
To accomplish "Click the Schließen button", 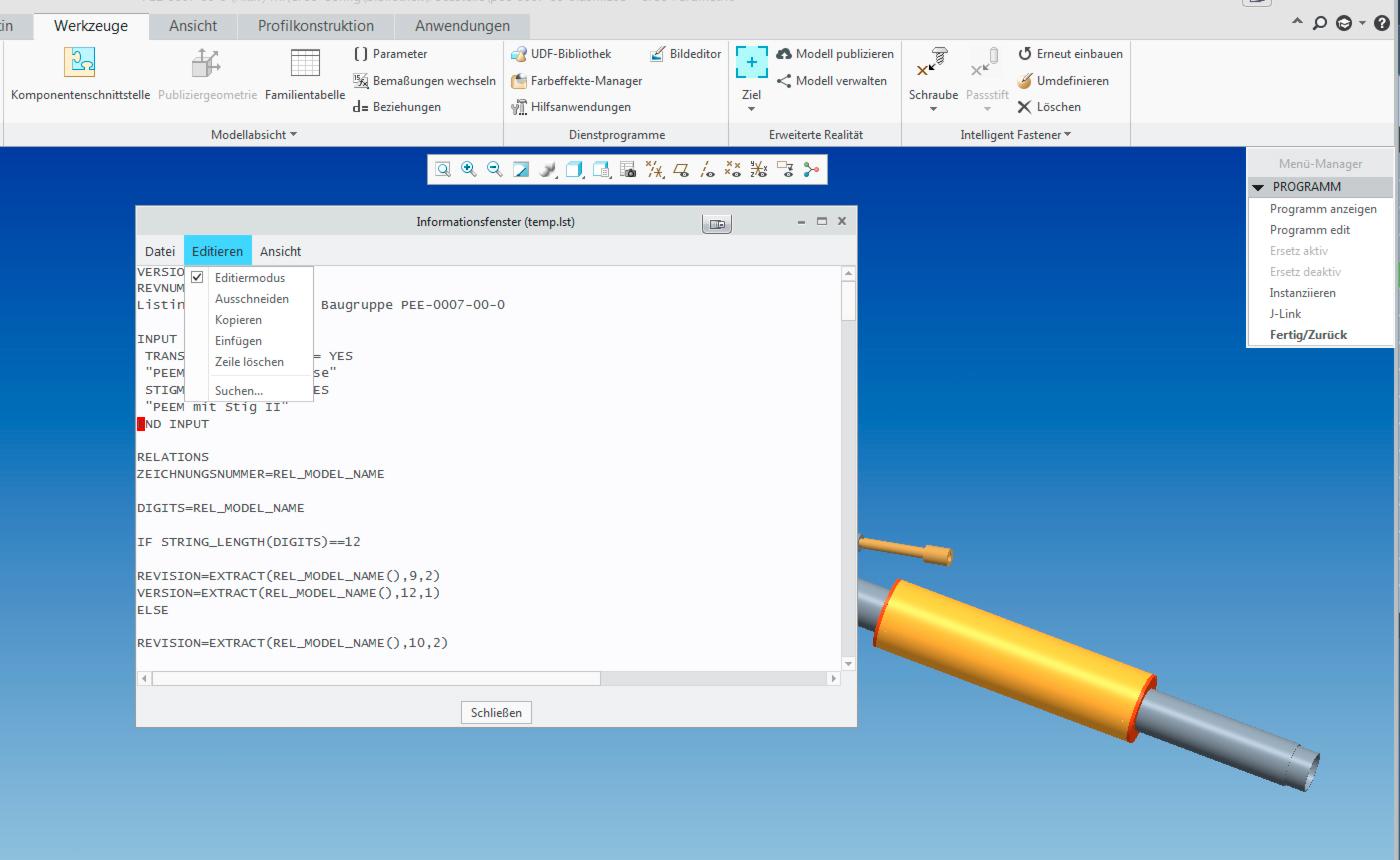I will [x=496, y=713].
